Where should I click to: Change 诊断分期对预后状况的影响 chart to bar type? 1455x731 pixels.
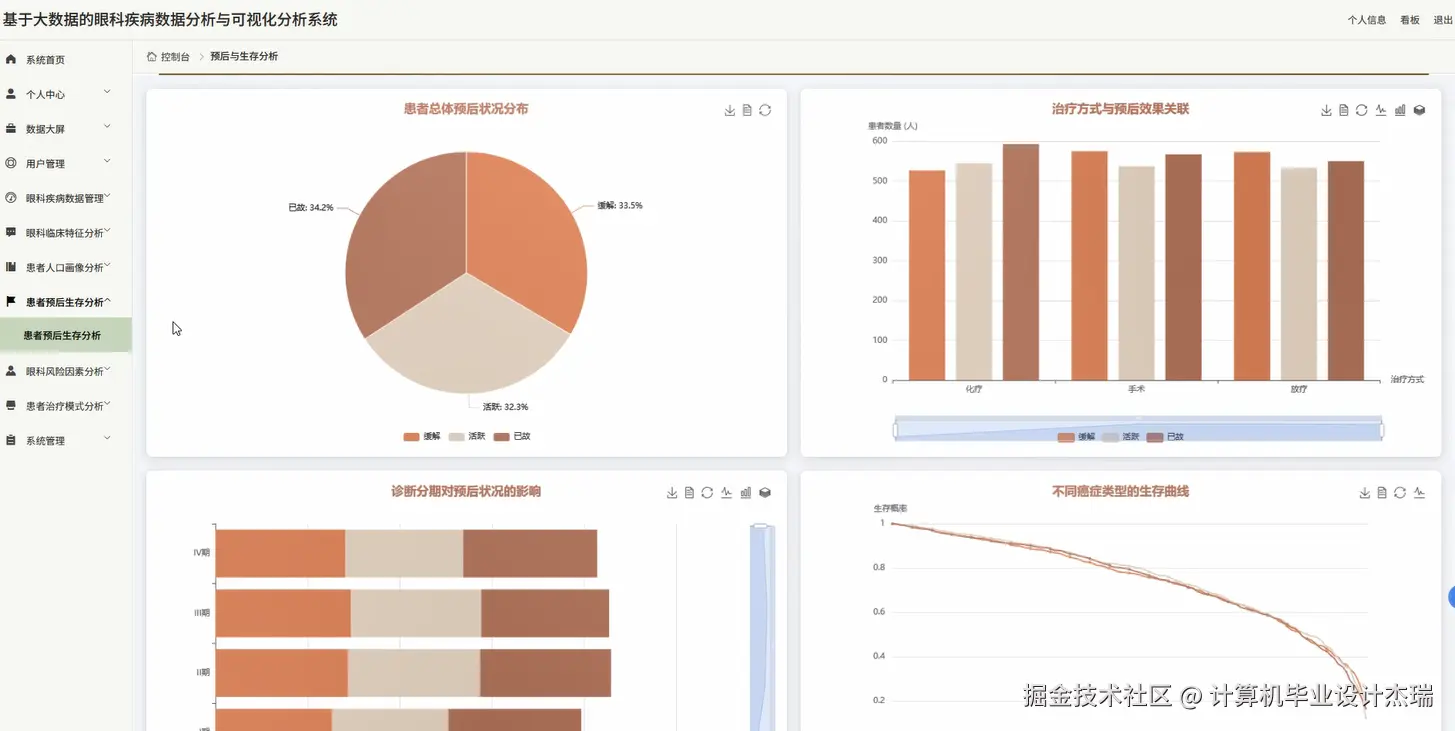746,492
